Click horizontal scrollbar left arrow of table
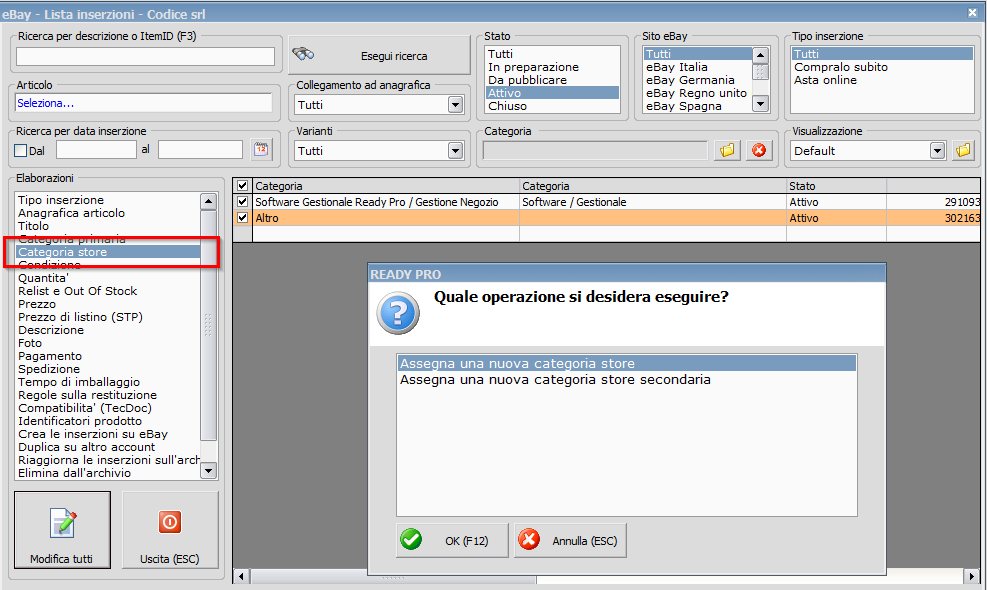Image resolution: width=987 pixels, height=590 pixels. tap(242, 576)
